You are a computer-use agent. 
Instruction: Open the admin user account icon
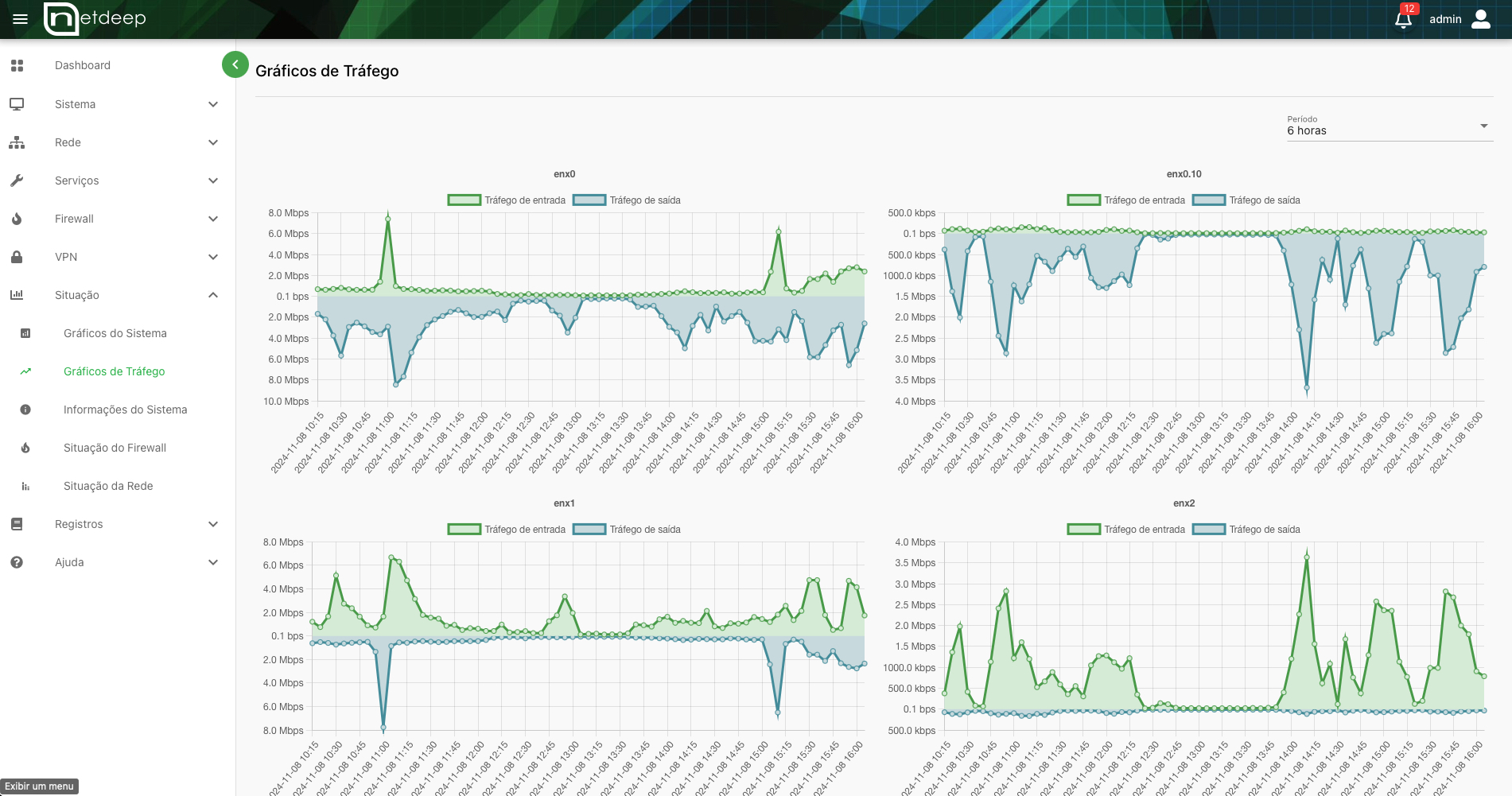[1481, 19]
